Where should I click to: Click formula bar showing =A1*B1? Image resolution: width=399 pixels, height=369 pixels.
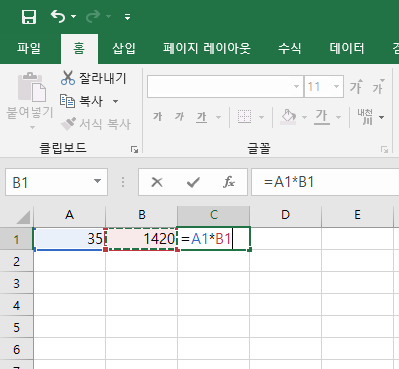(325, 182)
